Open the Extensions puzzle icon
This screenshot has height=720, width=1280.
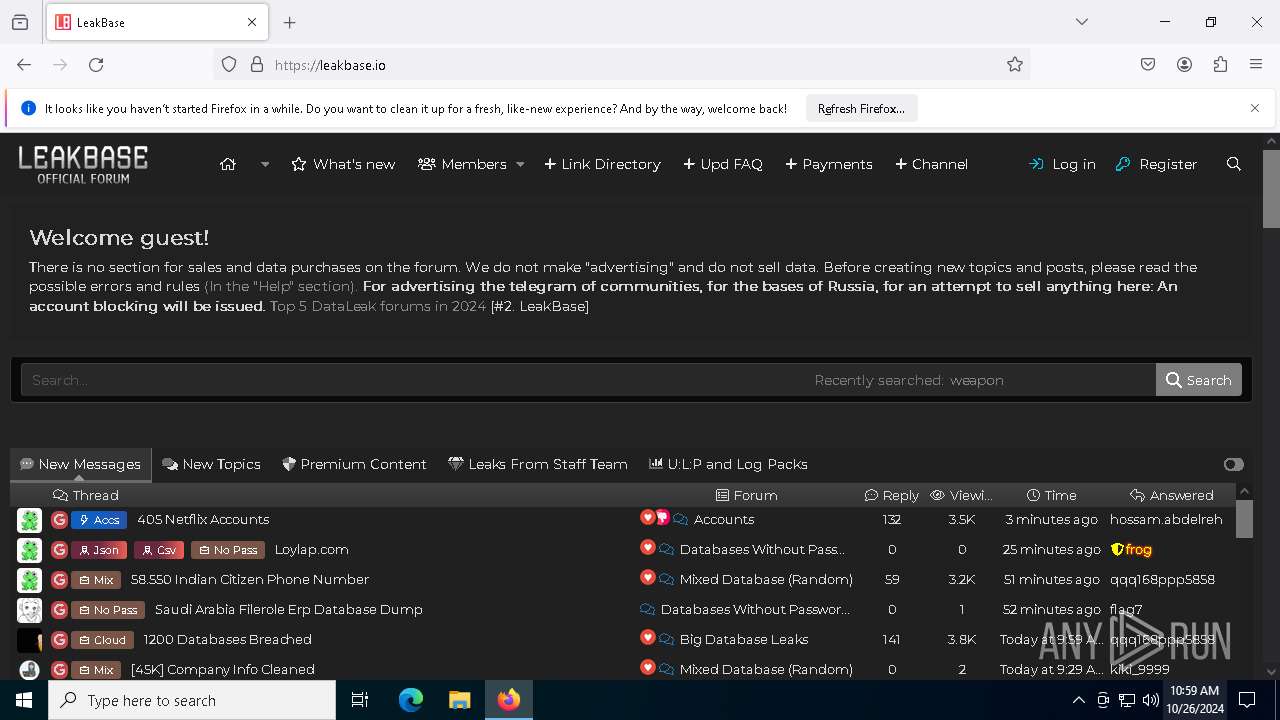click(1220, 65)
